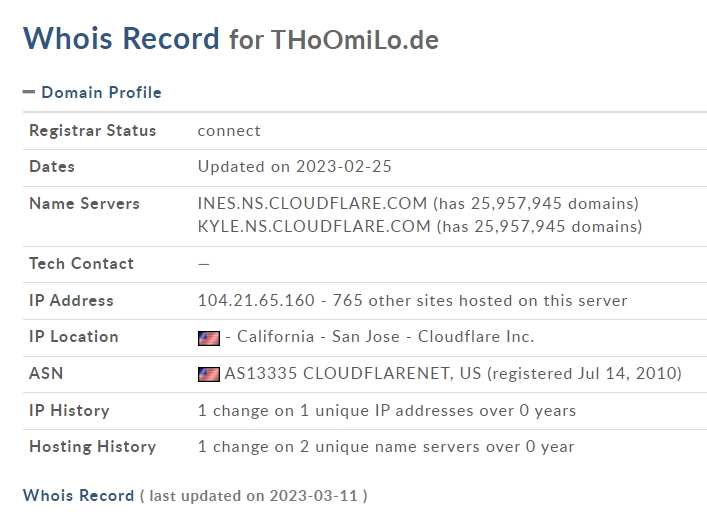707x514 pixels.
Task: Open the Hosting History change details
Action: click(x=385, y=446)
